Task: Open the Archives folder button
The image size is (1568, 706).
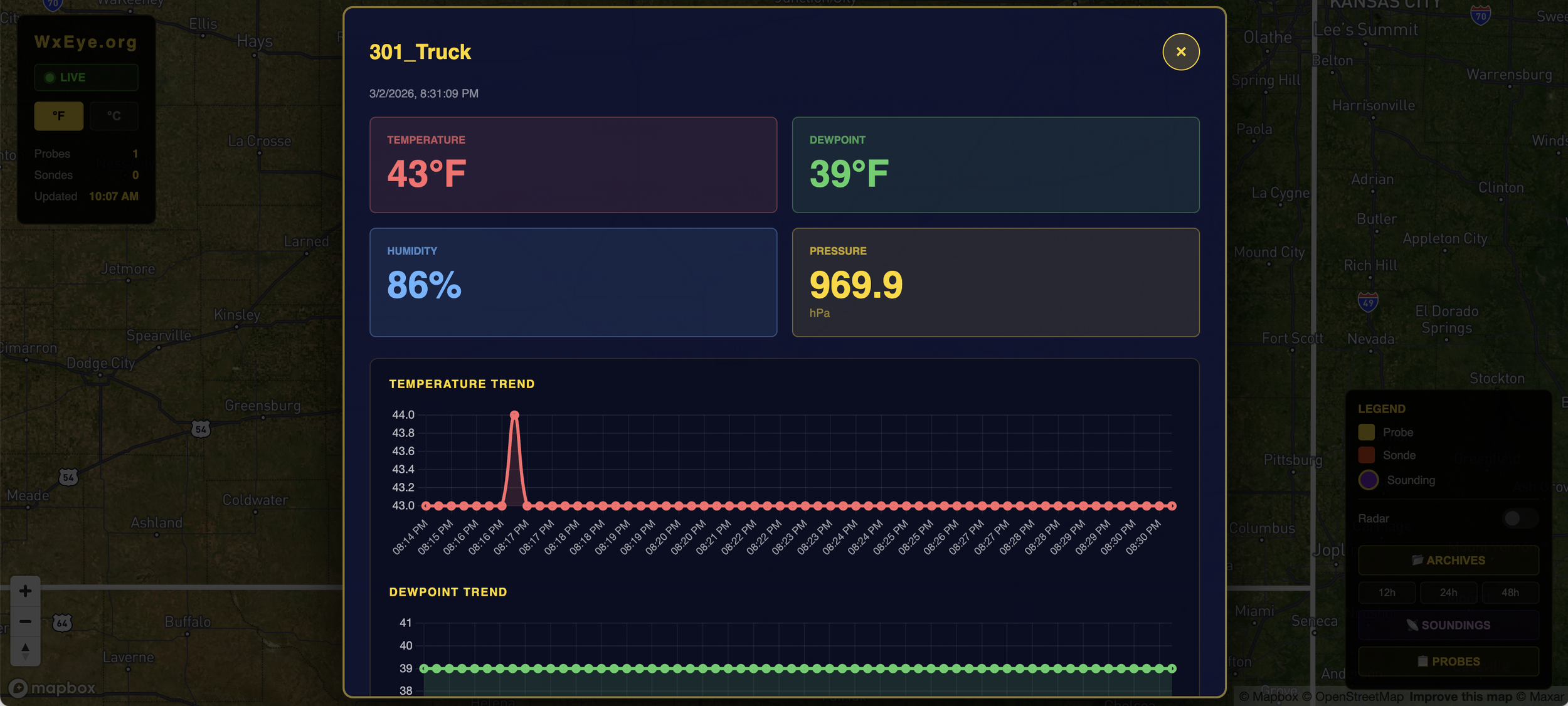Action: pyautogui.click(x=1448, y=560)
